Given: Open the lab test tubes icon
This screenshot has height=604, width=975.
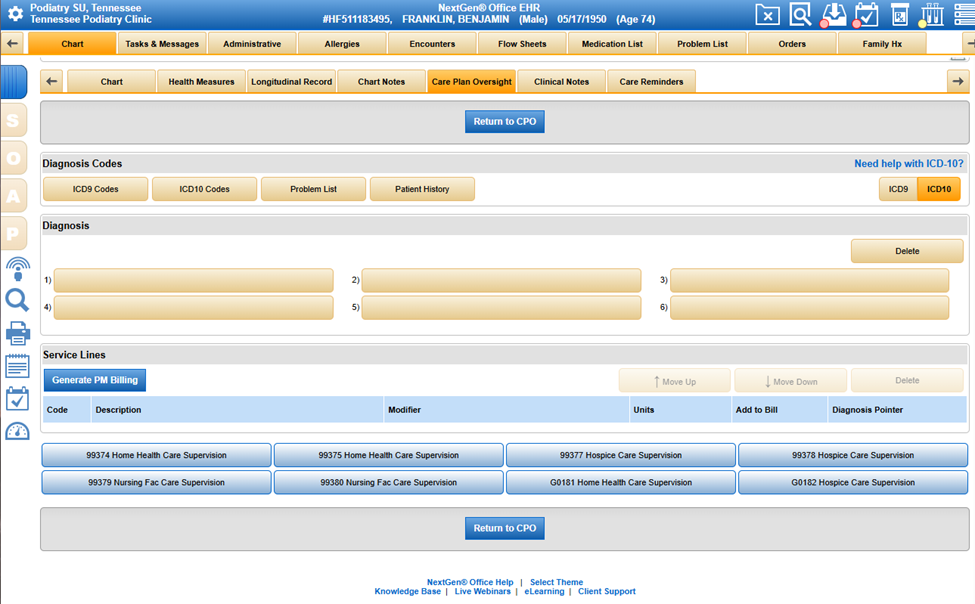Looking at the screenshot, I should [932, 15].
